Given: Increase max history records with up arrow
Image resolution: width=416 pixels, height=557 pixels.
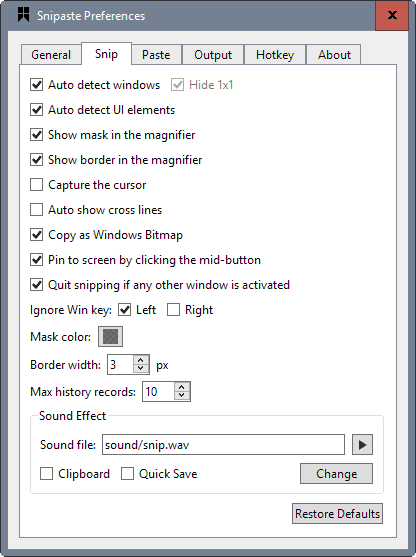Looking at the screenshot, I should 182,387.
